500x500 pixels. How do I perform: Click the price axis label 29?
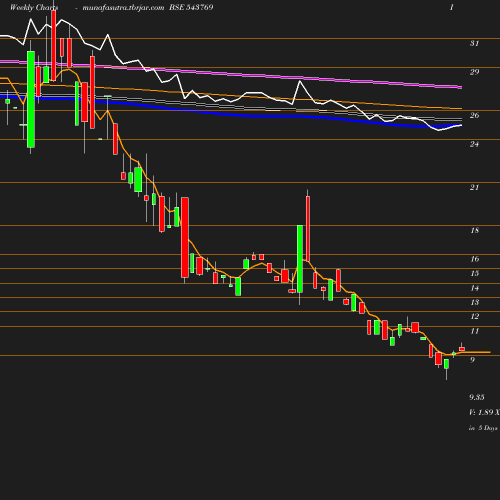[x=474, y=72]
